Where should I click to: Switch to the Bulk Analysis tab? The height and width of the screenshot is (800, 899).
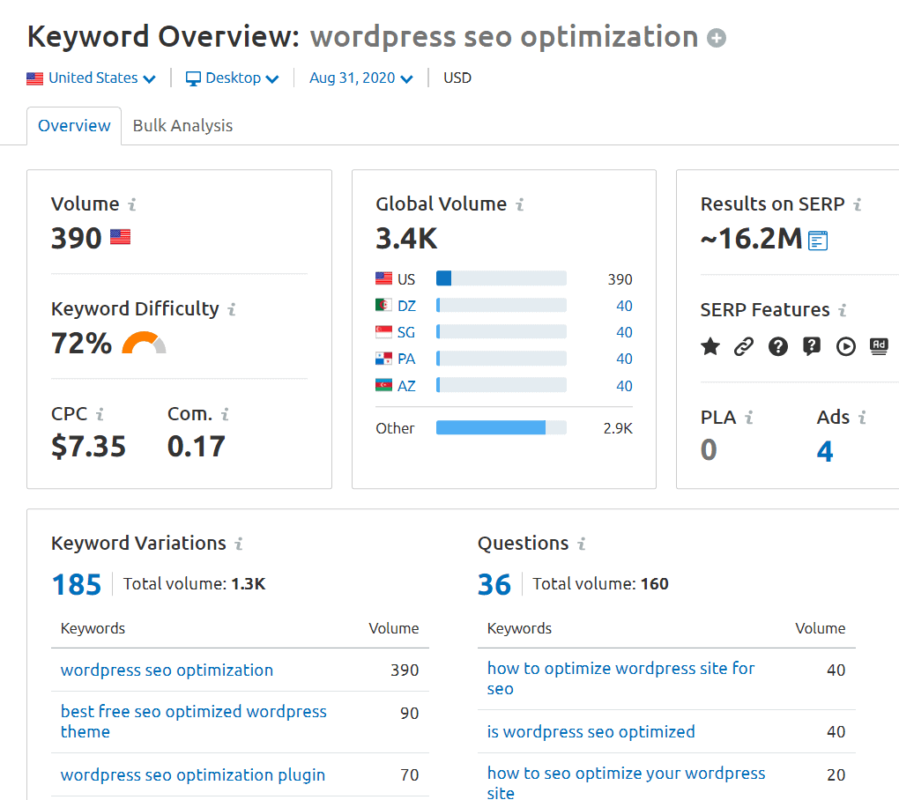(x=183, y=126)
